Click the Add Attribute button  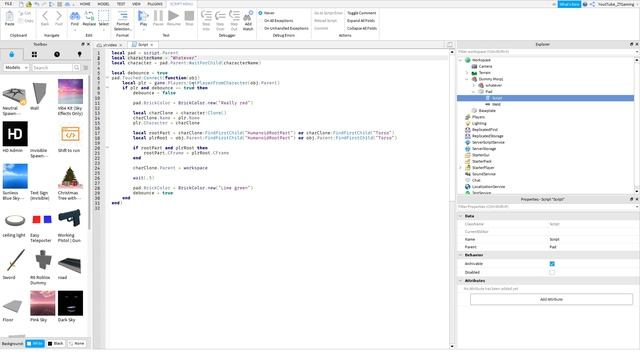[x=551, y=299]
